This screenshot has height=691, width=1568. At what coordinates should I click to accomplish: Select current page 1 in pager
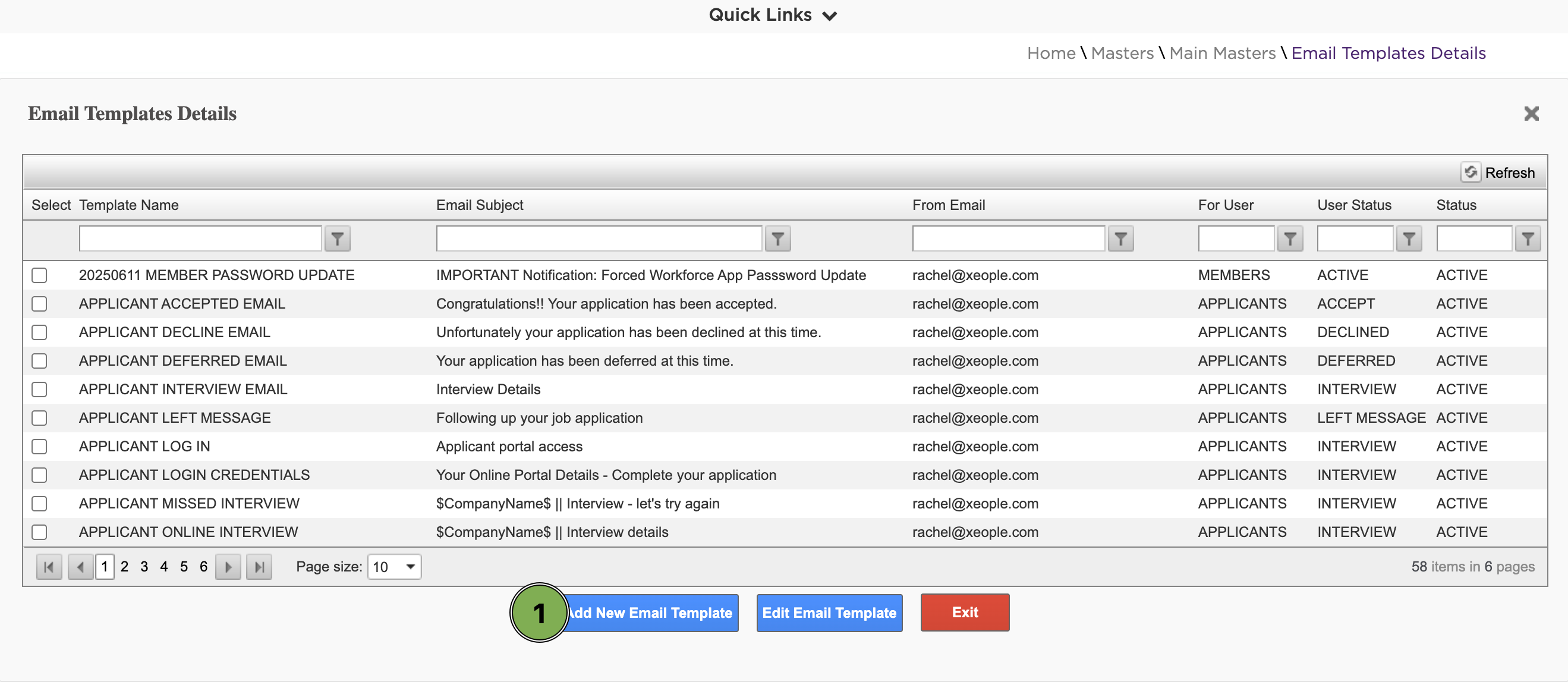point(105,567)
